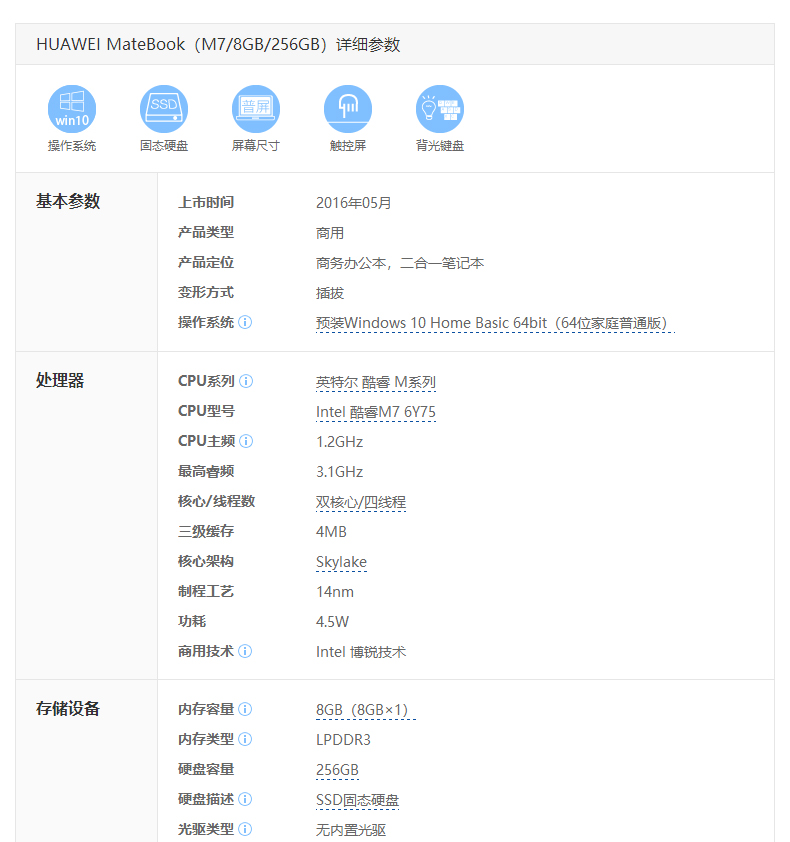Open the info icon next to 商用技术
Image resolution: width=790 pixels, height=842 pixels.
click(x=245, y=651)
